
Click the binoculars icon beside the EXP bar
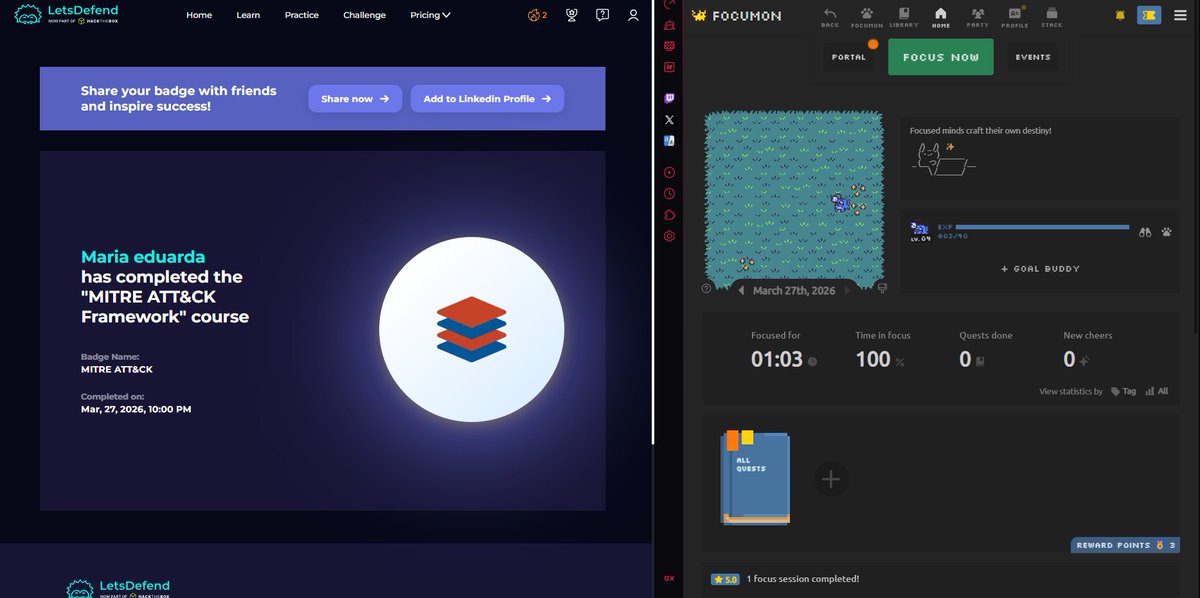point(1147,232)
